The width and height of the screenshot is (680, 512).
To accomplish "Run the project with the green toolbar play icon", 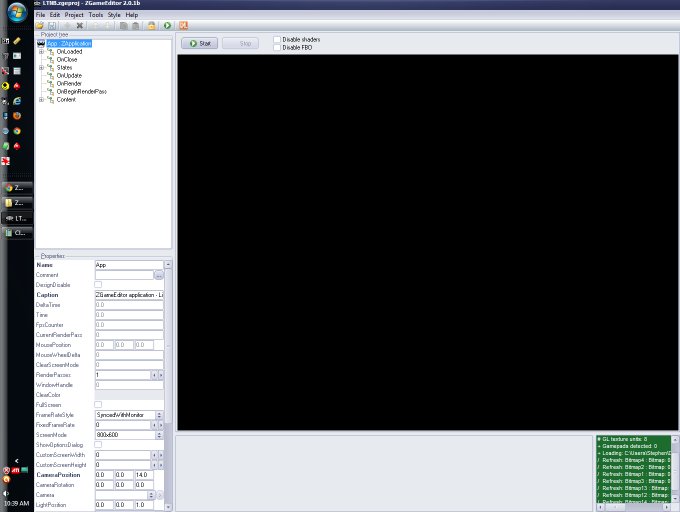I will coord(167,26).
